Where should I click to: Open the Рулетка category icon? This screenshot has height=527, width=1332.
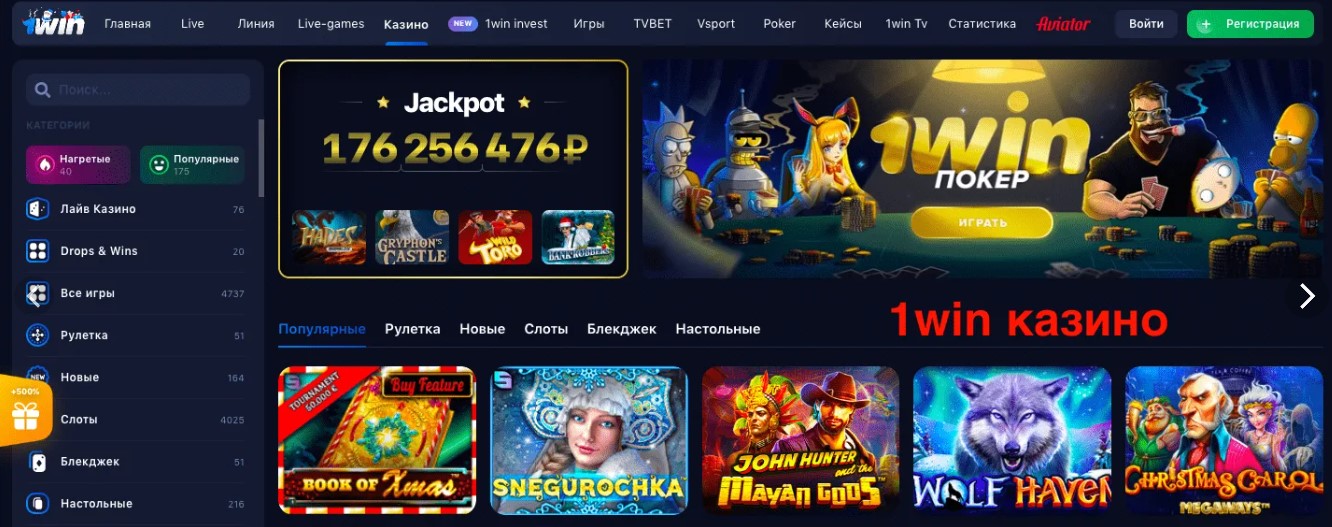[x=38, y=335]
